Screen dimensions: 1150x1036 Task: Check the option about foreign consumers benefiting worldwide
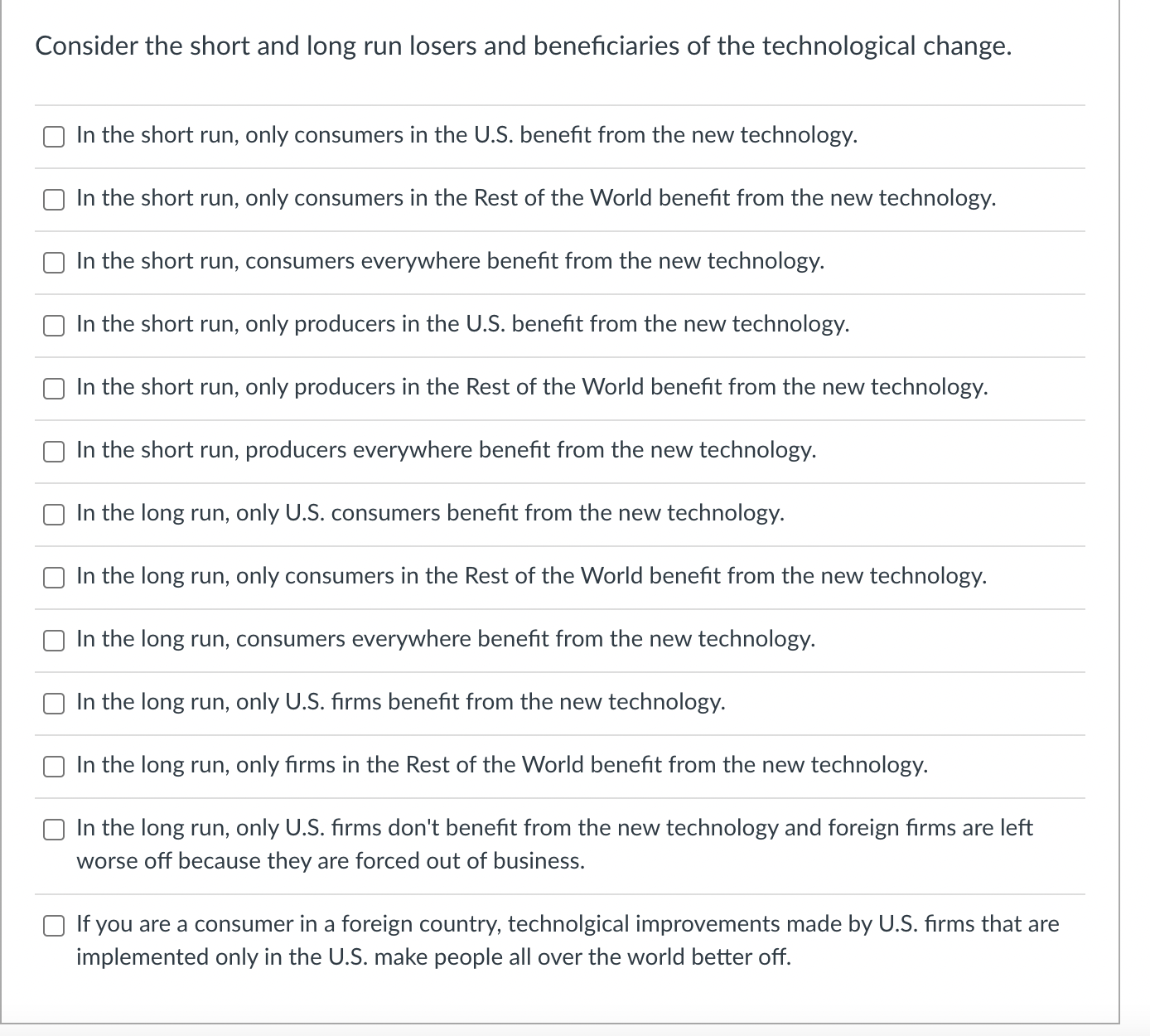point(53,924)
